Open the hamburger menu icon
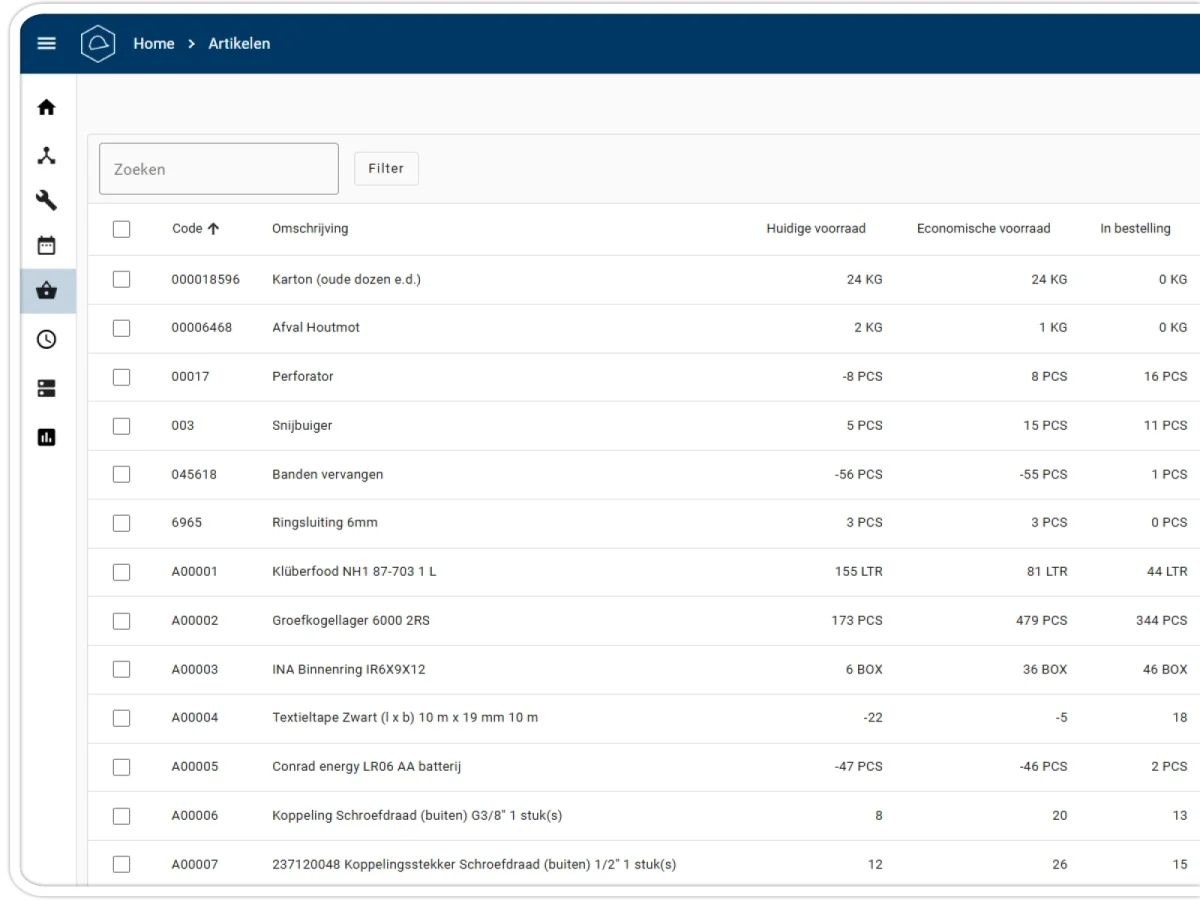The width and height of the screenshot is (1200, 900). [46, 44]
